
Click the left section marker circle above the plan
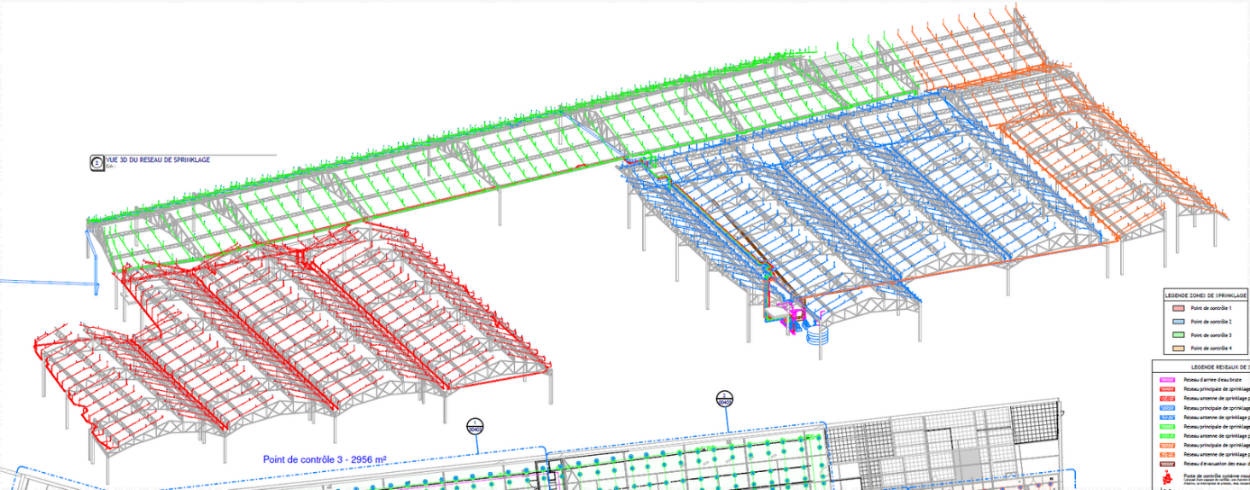[476, 426]
